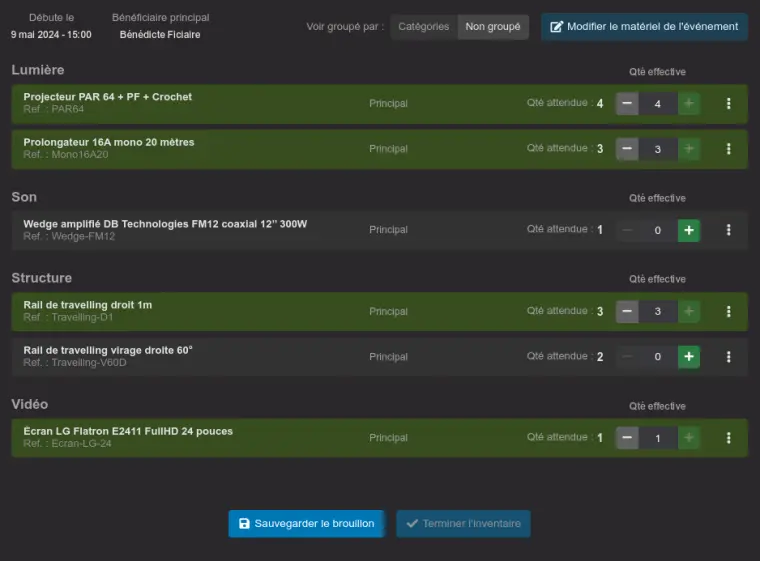
Task: Open options menu for Prolongateur 16A row
Action: [x=728, y=149]
